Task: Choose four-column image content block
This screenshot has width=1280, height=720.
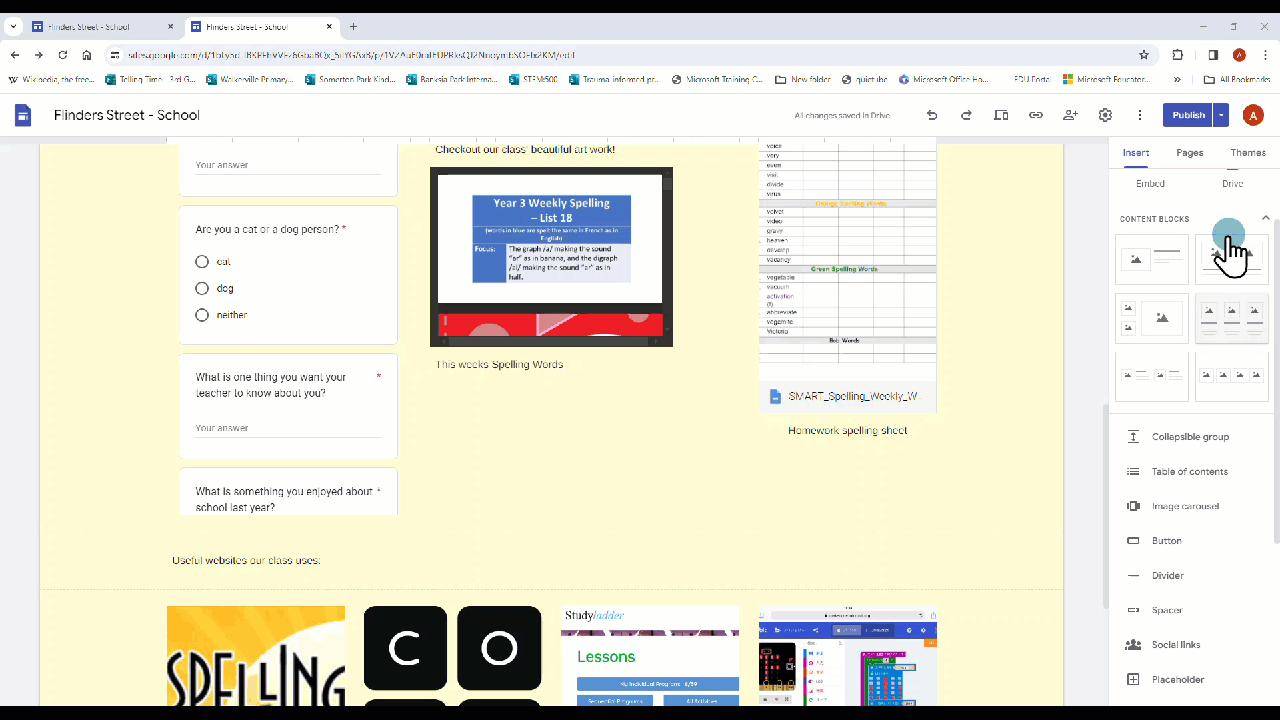Action: pyautogui.click(x=1232, y=376)
